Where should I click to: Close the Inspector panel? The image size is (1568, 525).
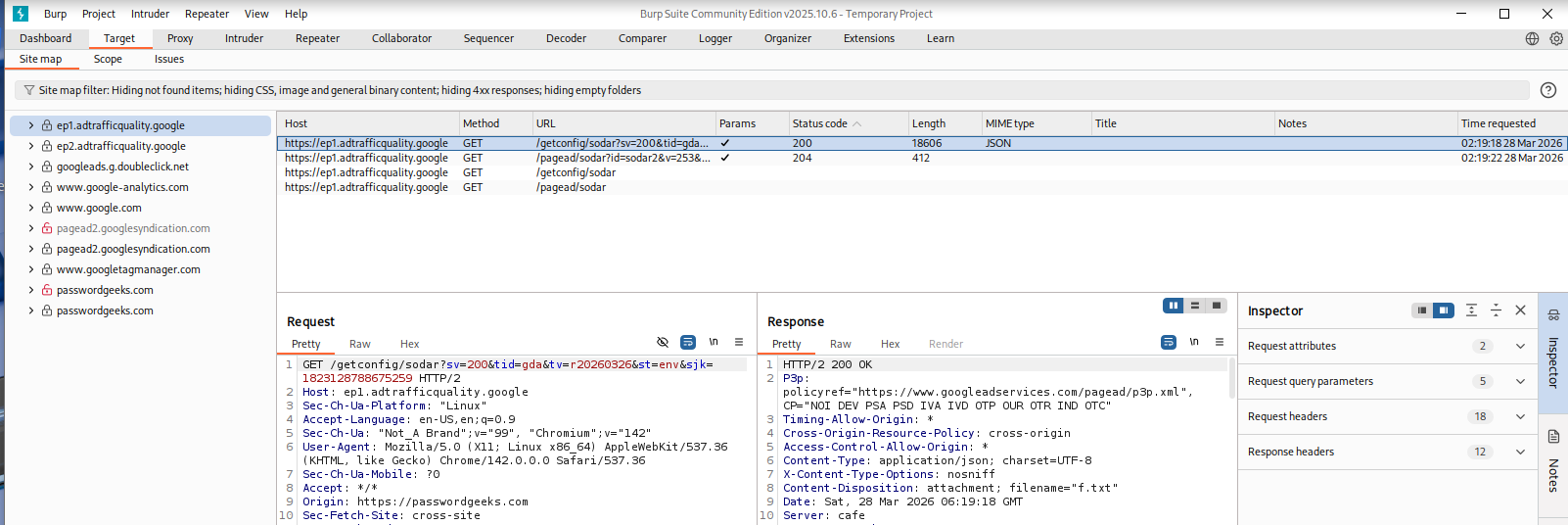pyautogui.click(x=1520, y=310)
